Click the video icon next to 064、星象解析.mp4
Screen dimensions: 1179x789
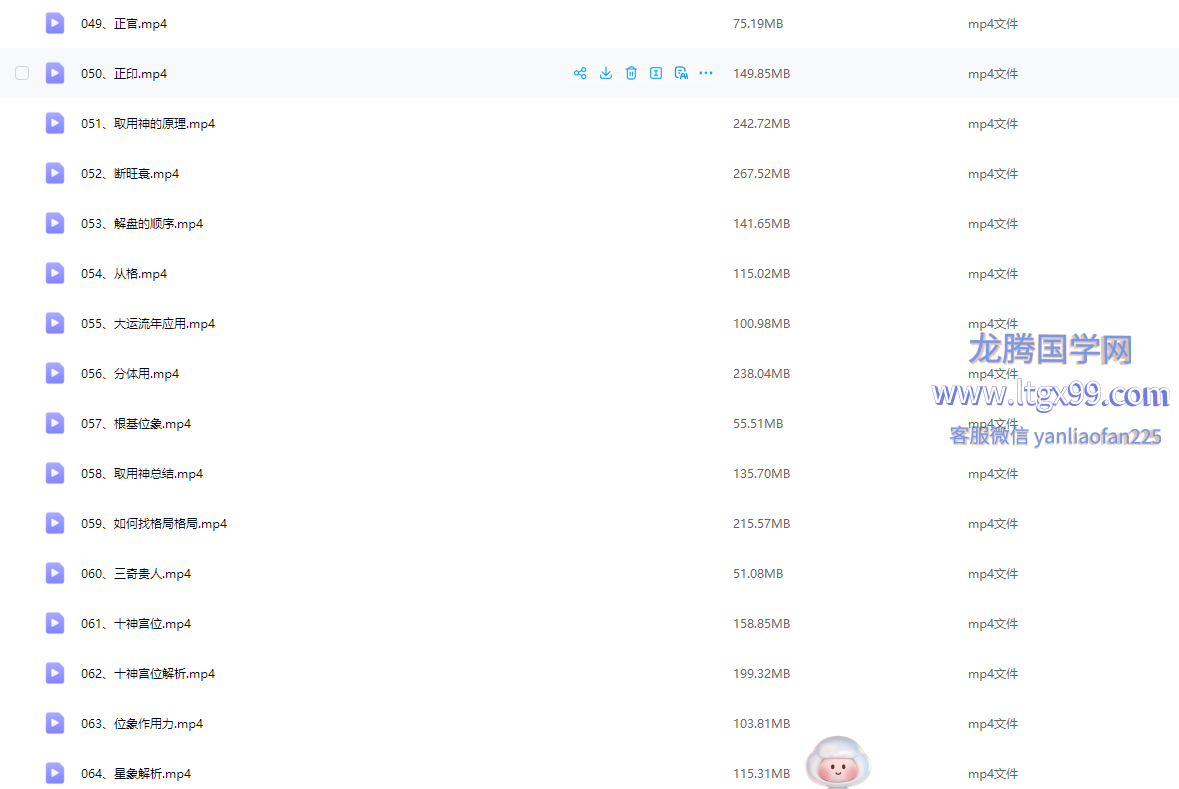55,773
